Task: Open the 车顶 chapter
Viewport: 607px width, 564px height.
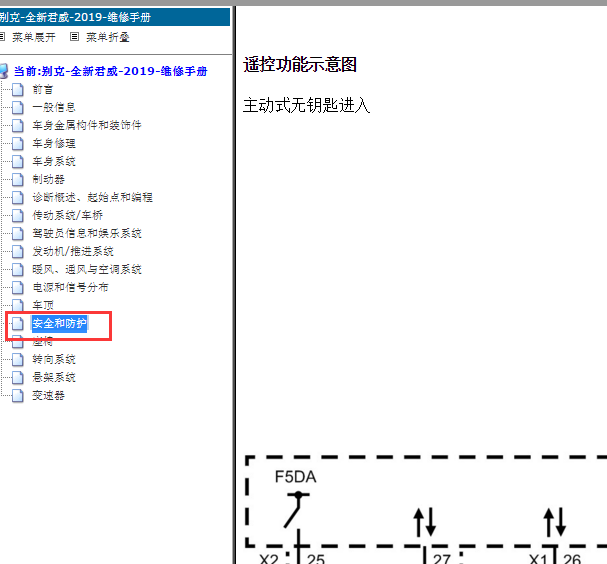Action: pos(43,305)
